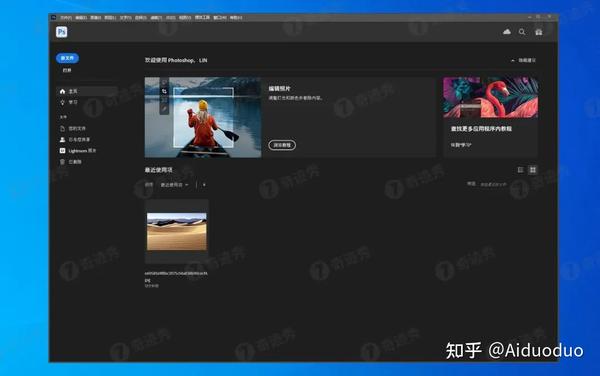The height and width of the screenshot is (376, 600).
Task: Switch recent files to list view
Action: [x=520, y=170]
